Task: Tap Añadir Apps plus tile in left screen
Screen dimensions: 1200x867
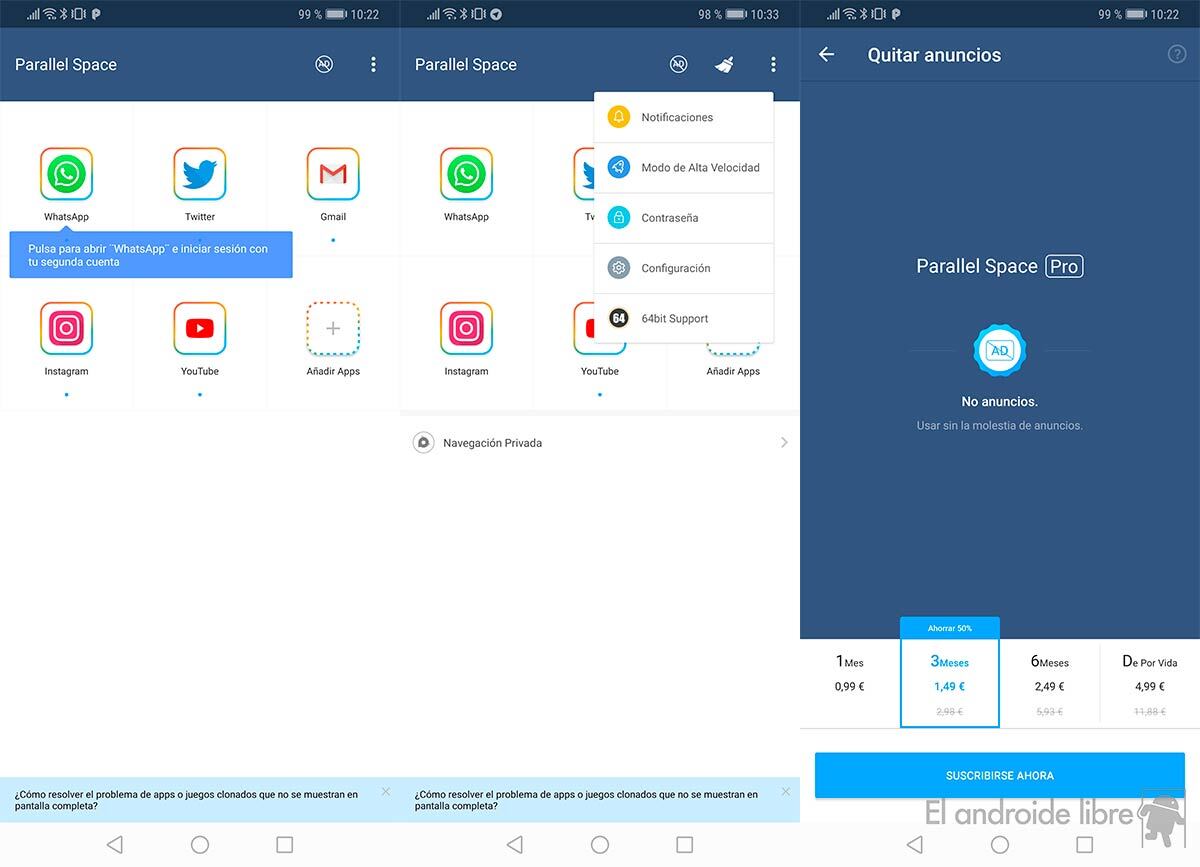Action: point(333,328)
